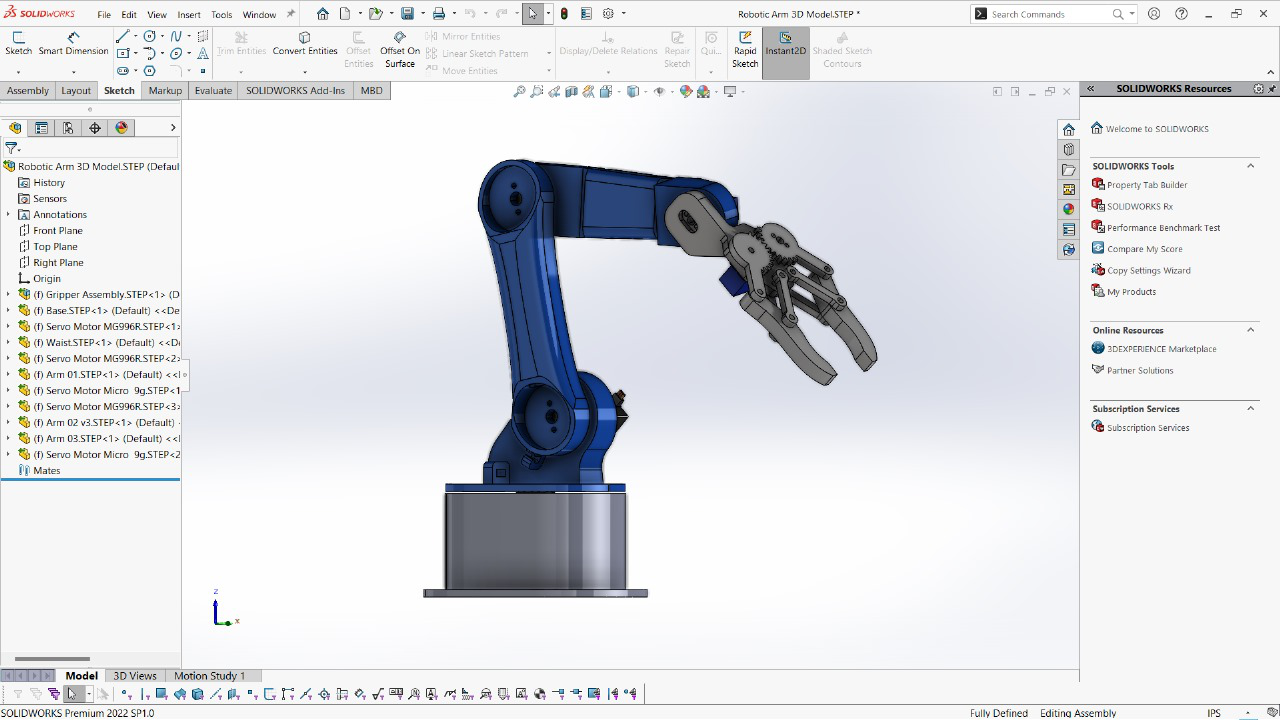Image resolution: width=1280 pixels, height=720 pixels.
Task: Expand the Annotations node in FeatureManager tree
Action: (8, 214)
